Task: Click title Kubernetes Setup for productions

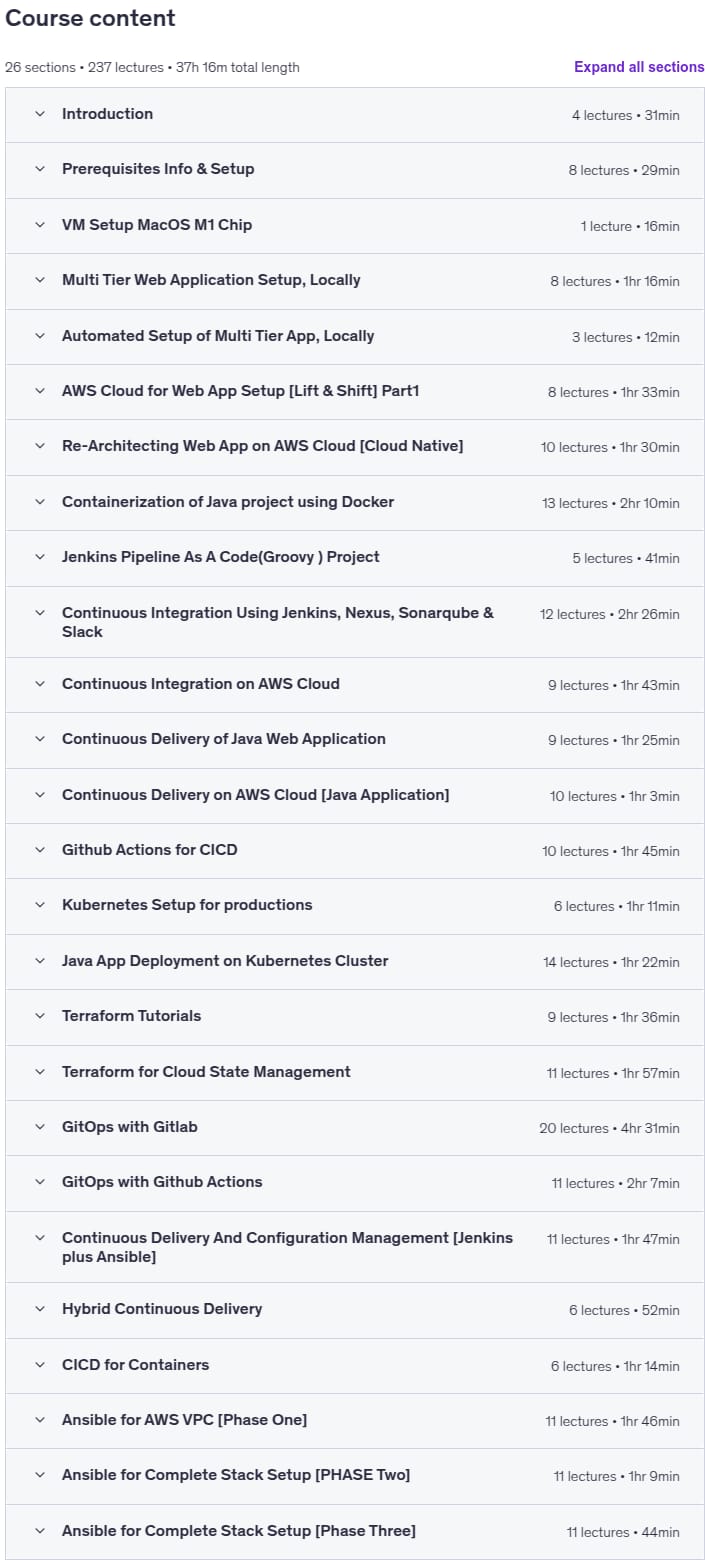Action: tap(187, 905)
